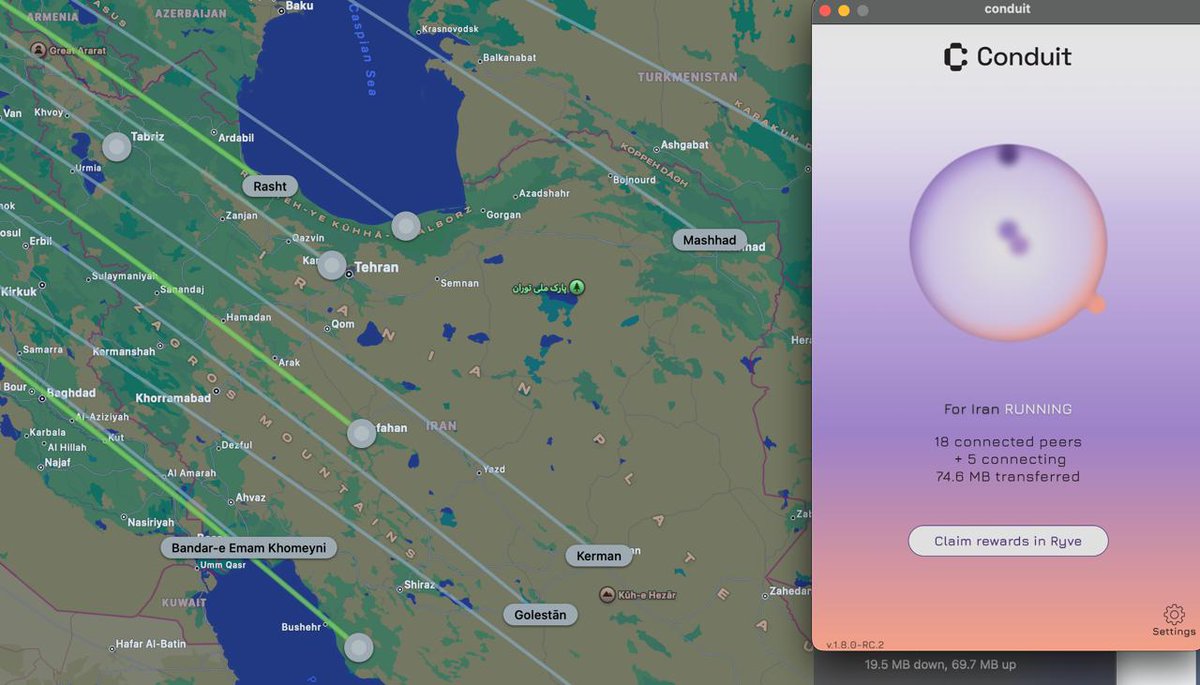Click the green national park tree icon
This screenshot has height=685, width=1200.
coord(577,287)
